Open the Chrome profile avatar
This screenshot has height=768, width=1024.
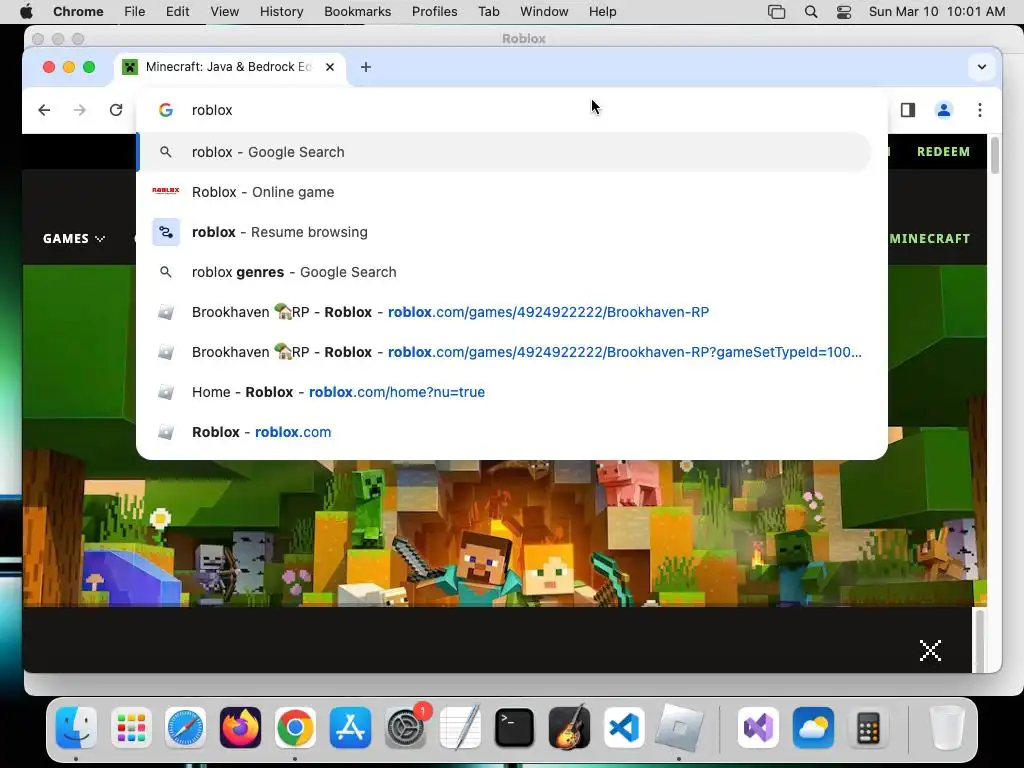944,110
